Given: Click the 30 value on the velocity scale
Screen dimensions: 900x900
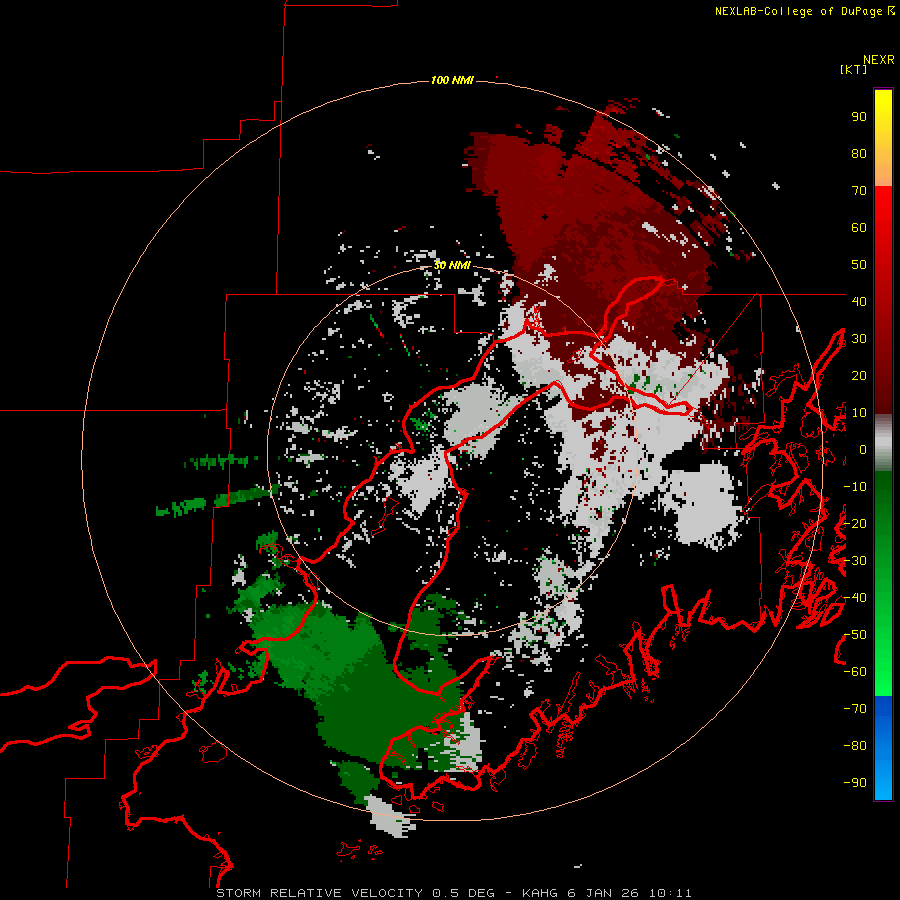Looking at the screenshot, I should pos(859,339).
